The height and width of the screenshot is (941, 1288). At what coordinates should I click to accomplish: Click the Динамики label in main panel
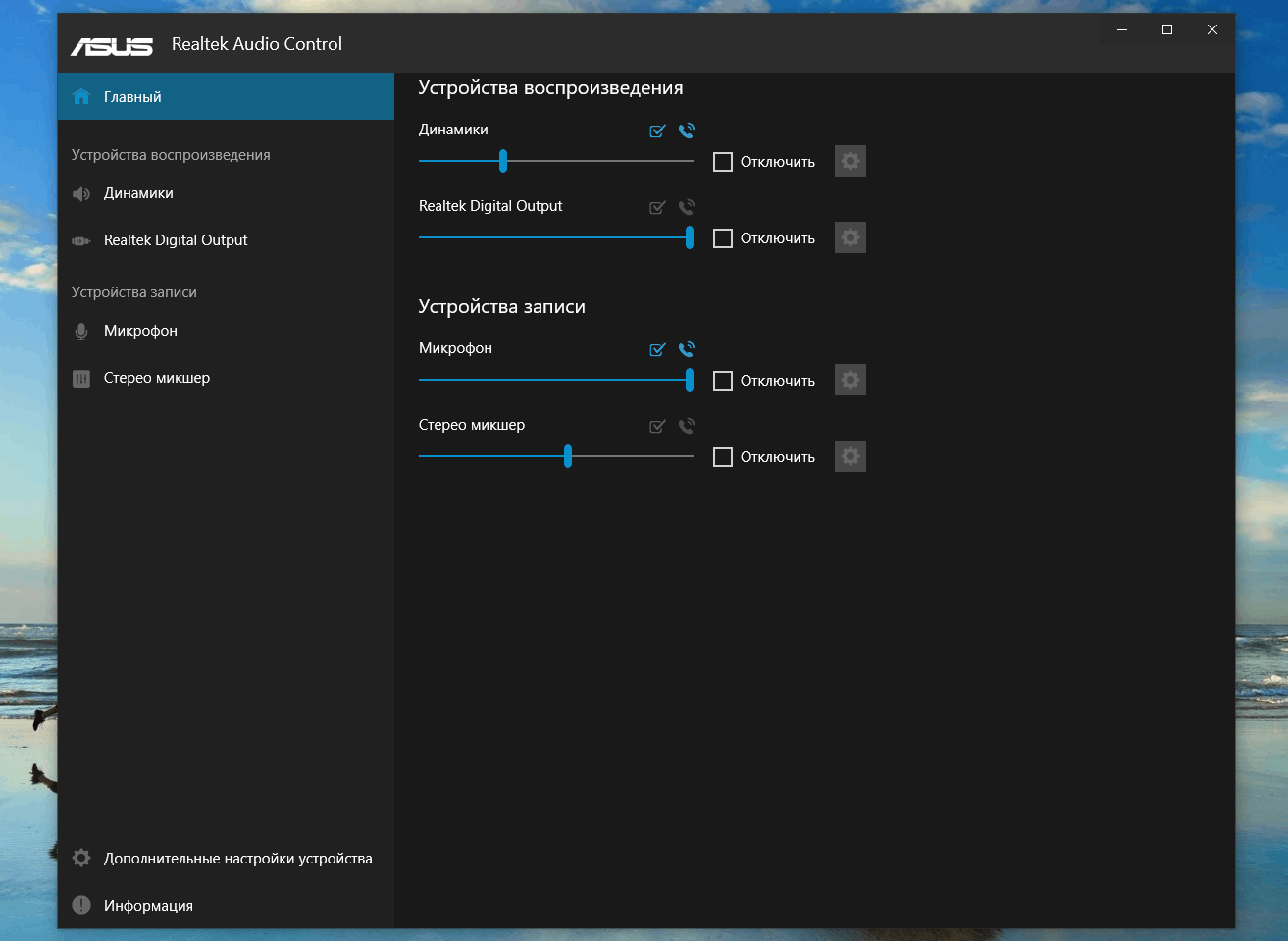click(453, 130)
